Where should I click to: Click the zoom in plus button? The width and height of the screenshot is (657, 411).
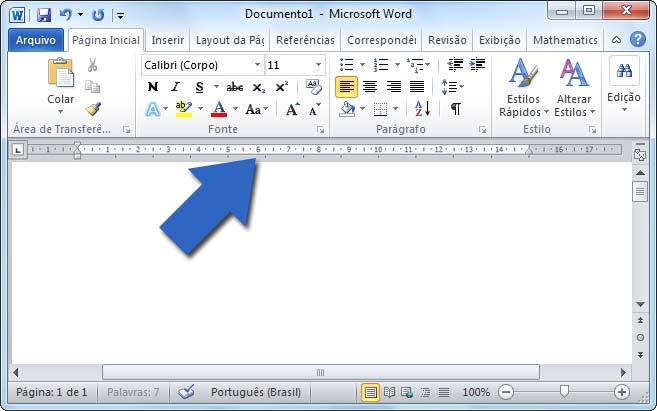pos(622,392)
